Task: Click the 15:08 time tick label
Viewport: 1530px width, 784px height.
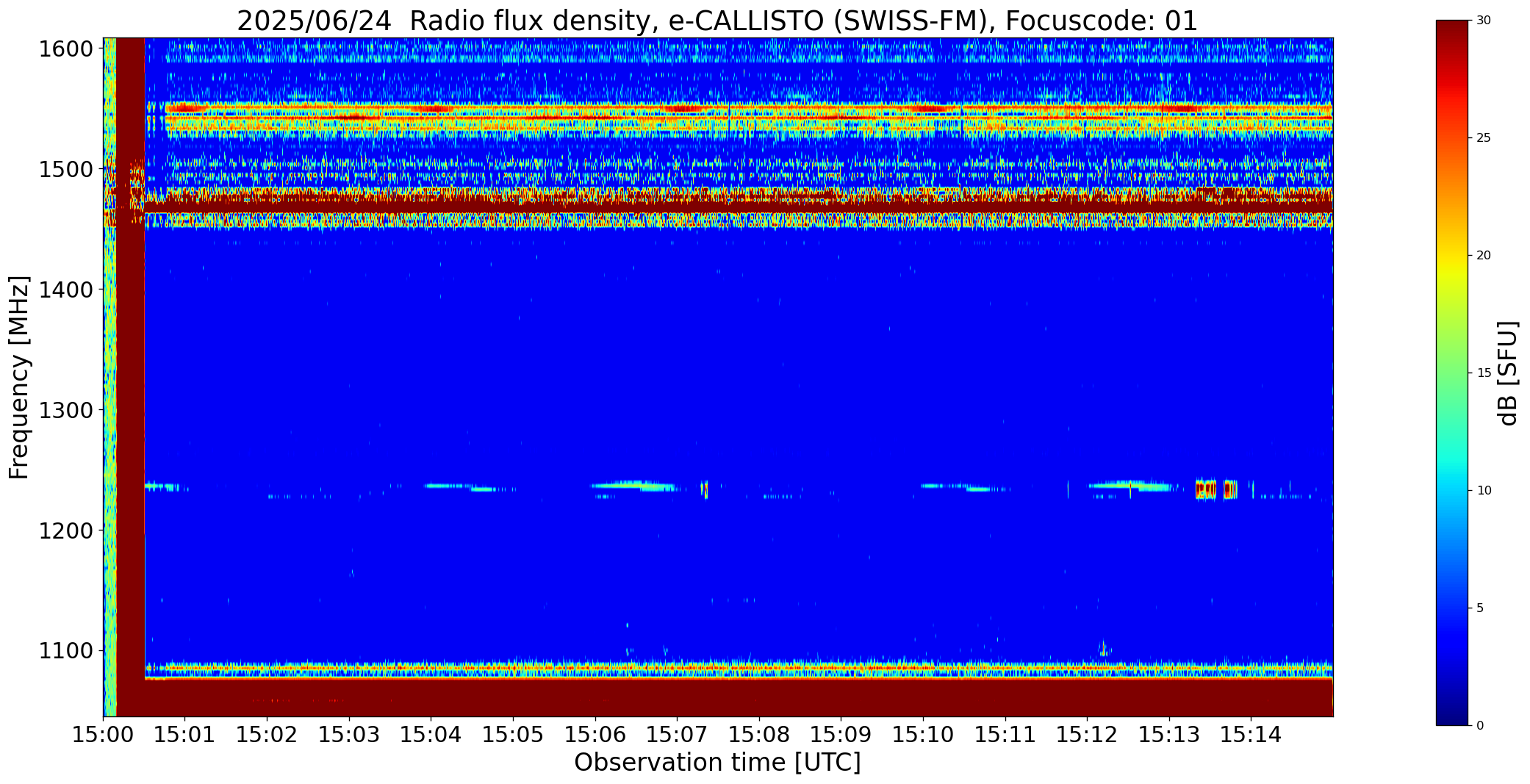Action: [759, 734]
